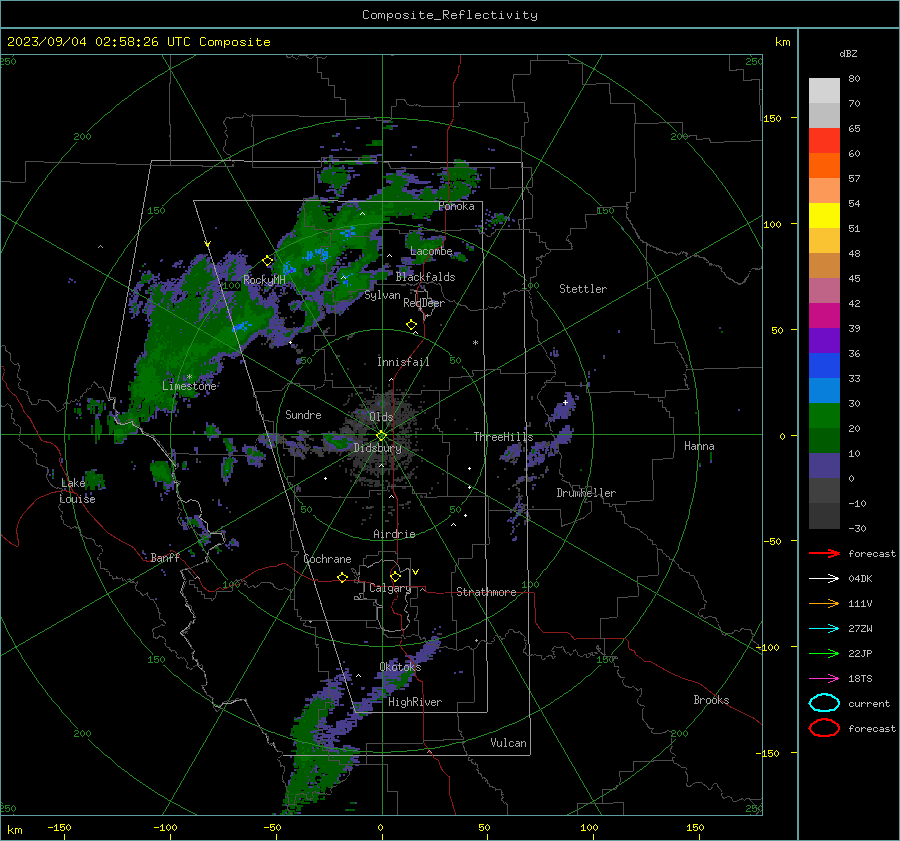This screenshot has height=841, width=900.
Task: Click the Lake Louise label
Action: [x=77, y=491]
